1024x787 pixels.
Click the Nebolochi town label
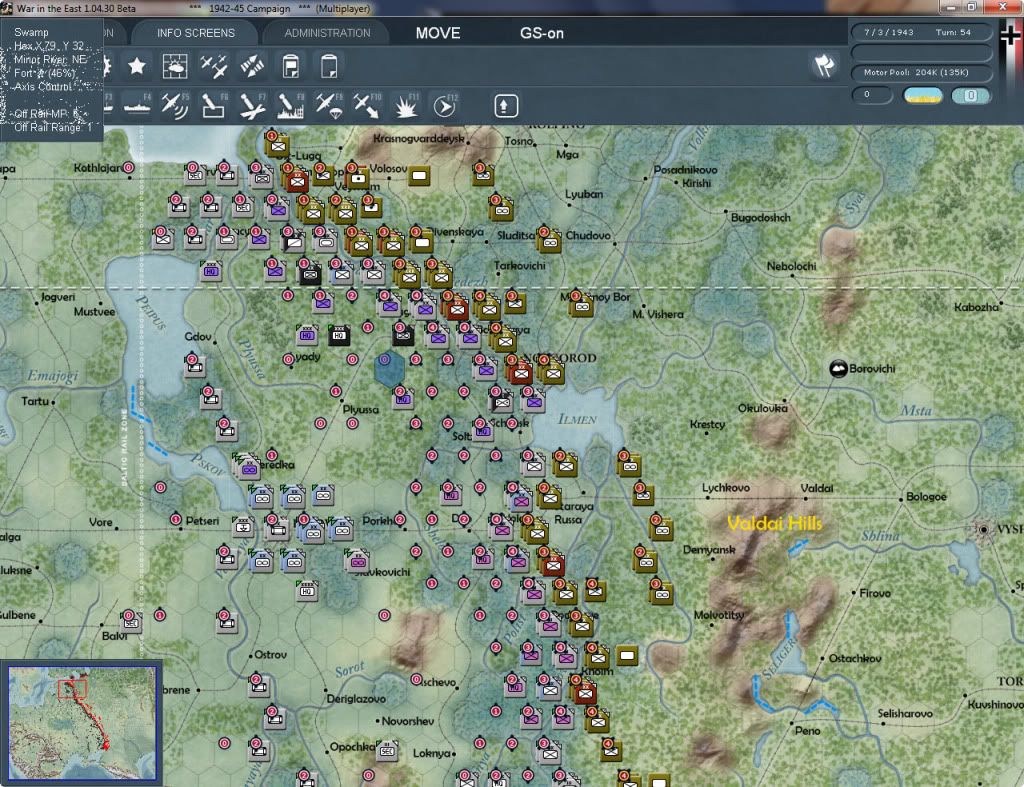coord(792,266)
